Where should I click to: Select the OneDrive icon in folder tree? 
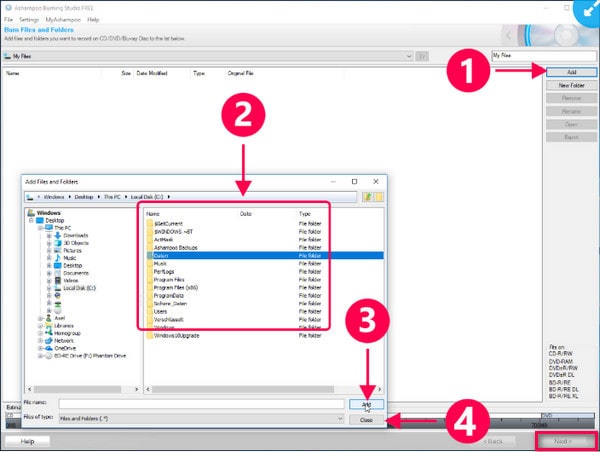[x=49, y=348]
